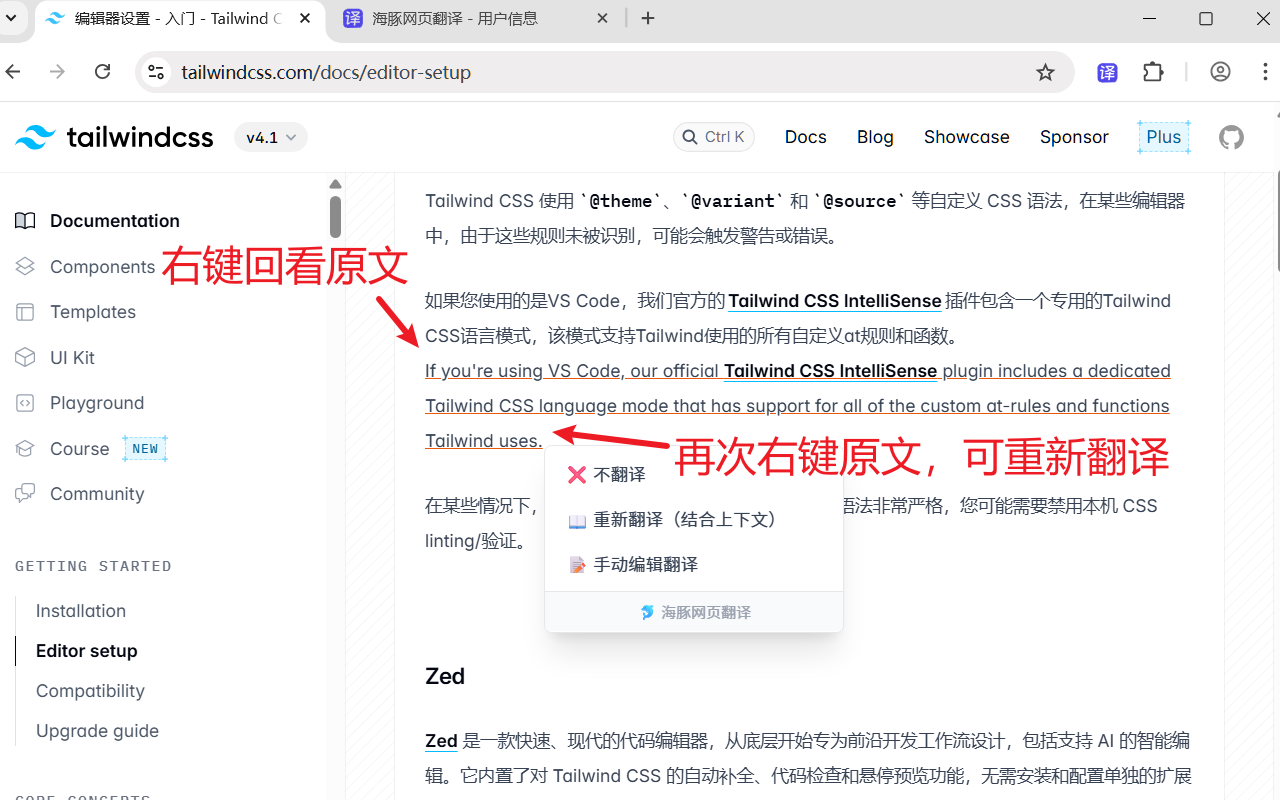Open the v4.1 version dropdown

[270, 137]
